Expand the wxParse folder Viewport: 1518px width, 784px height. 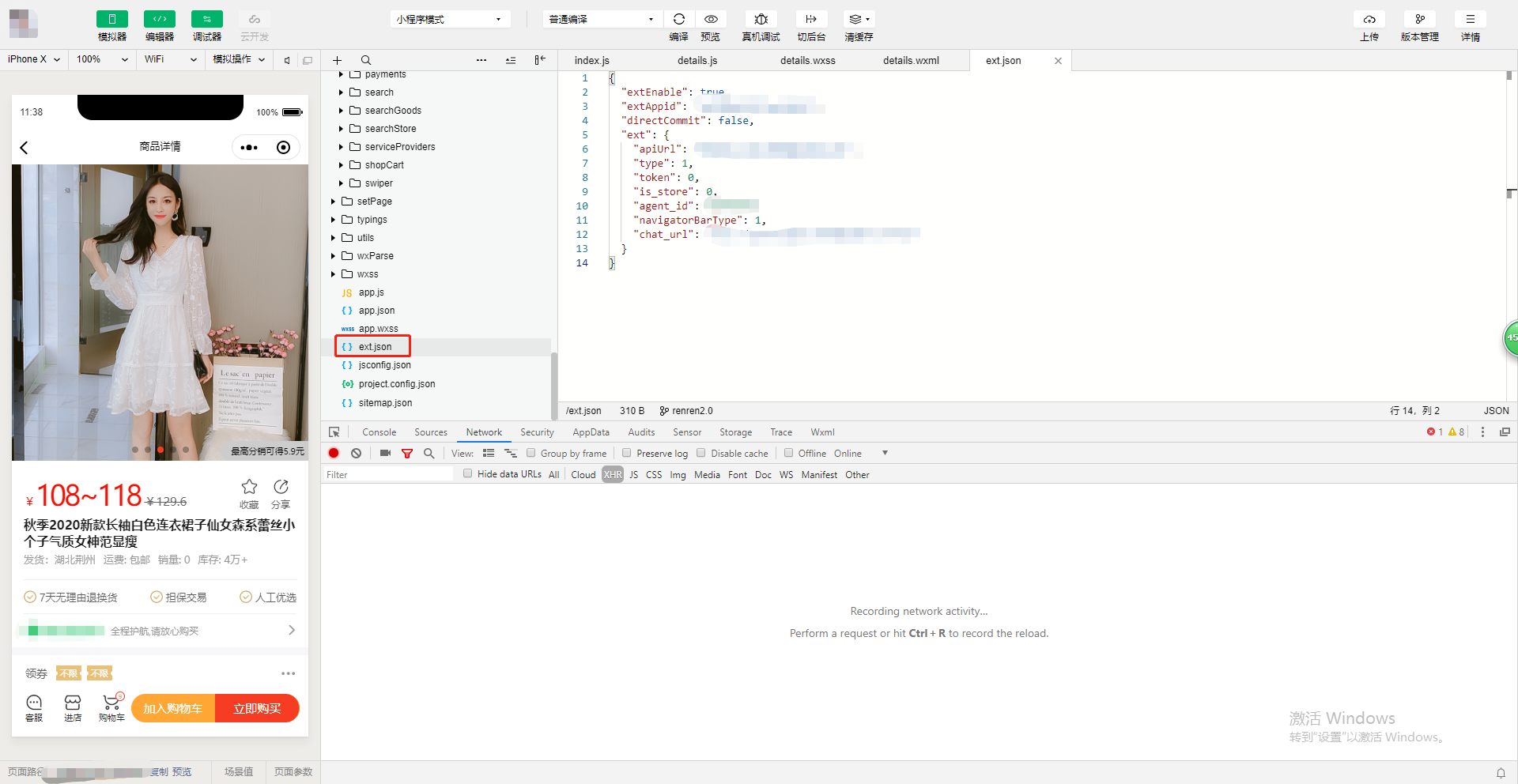click(333, 256)
